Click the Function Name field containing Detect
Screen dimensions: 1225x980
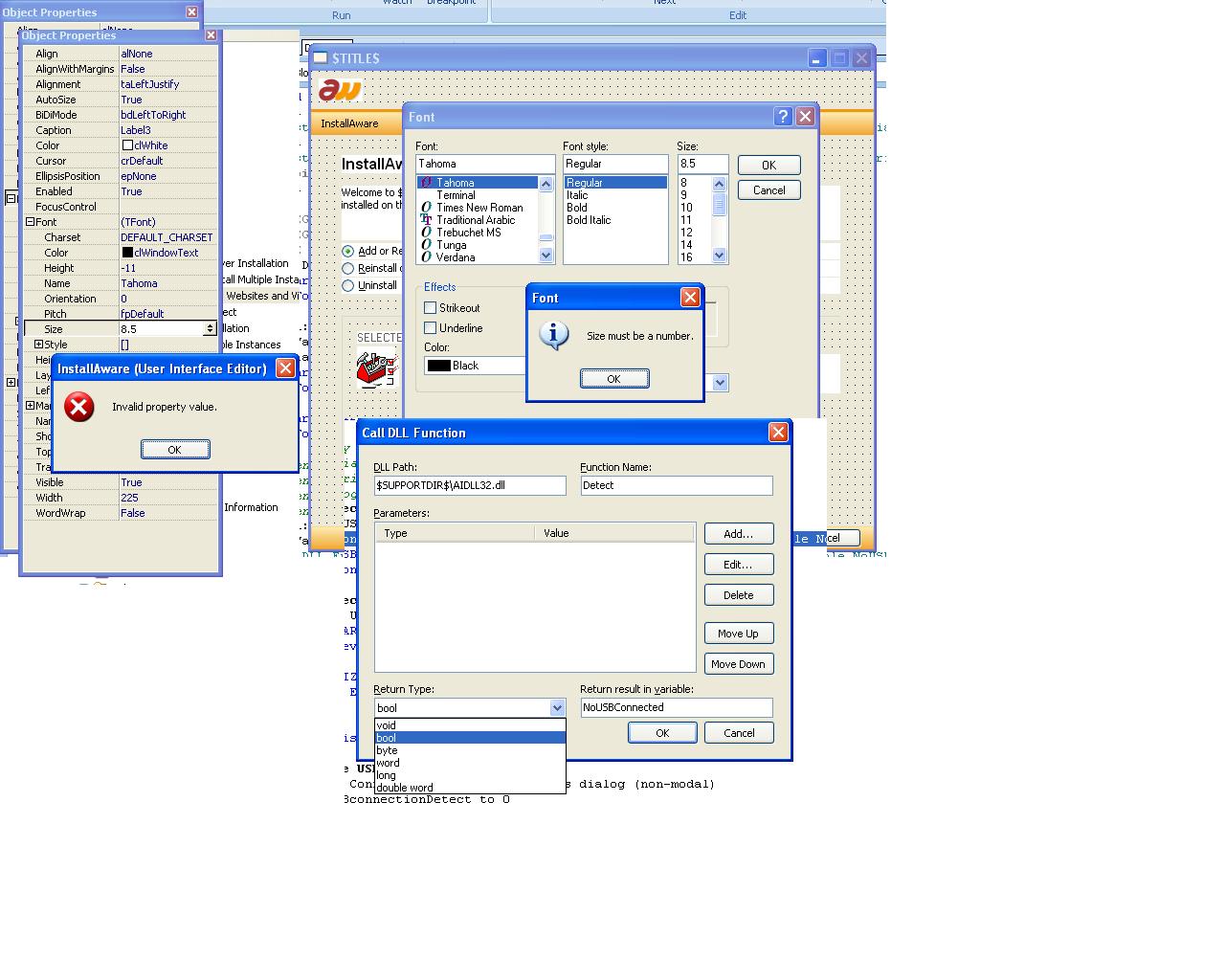click(677, 485)
